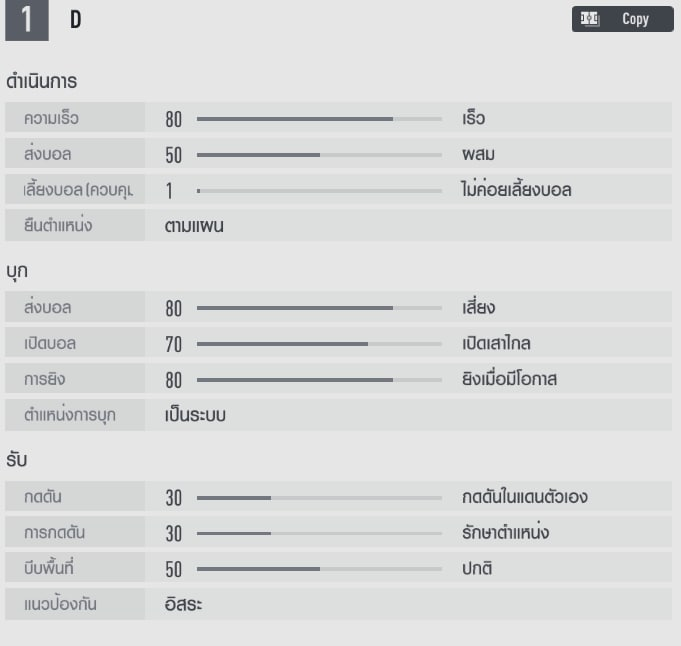This screenshot has height=646, width=681.
Task: Click the ส่งบอล slider under บุก section
Action: [x=319, y=308]
